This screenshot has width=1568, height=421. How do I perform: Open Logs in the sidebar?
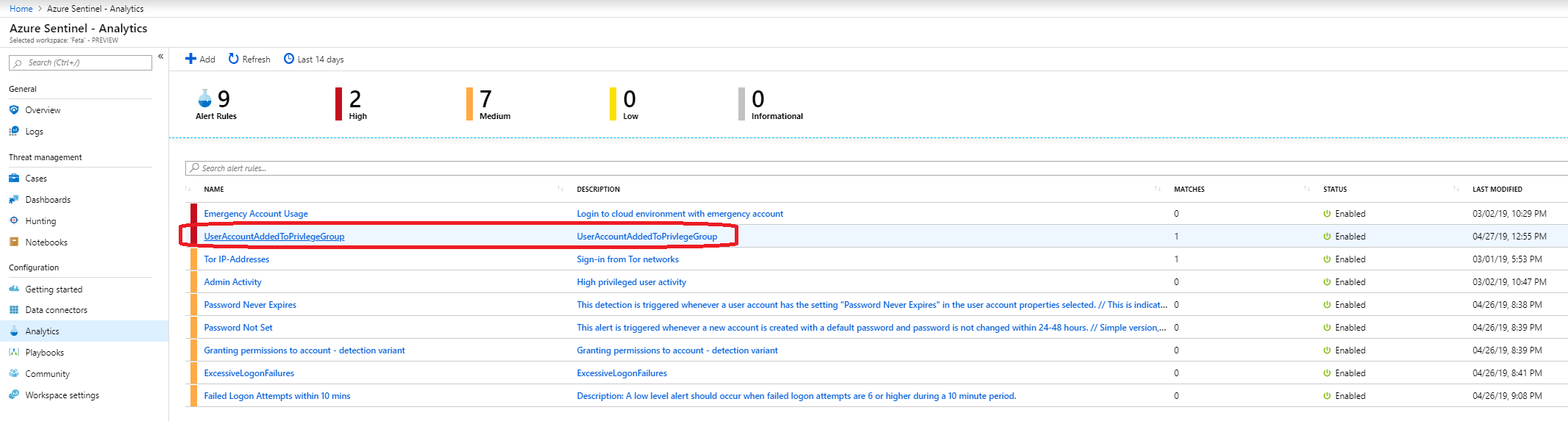34,132
